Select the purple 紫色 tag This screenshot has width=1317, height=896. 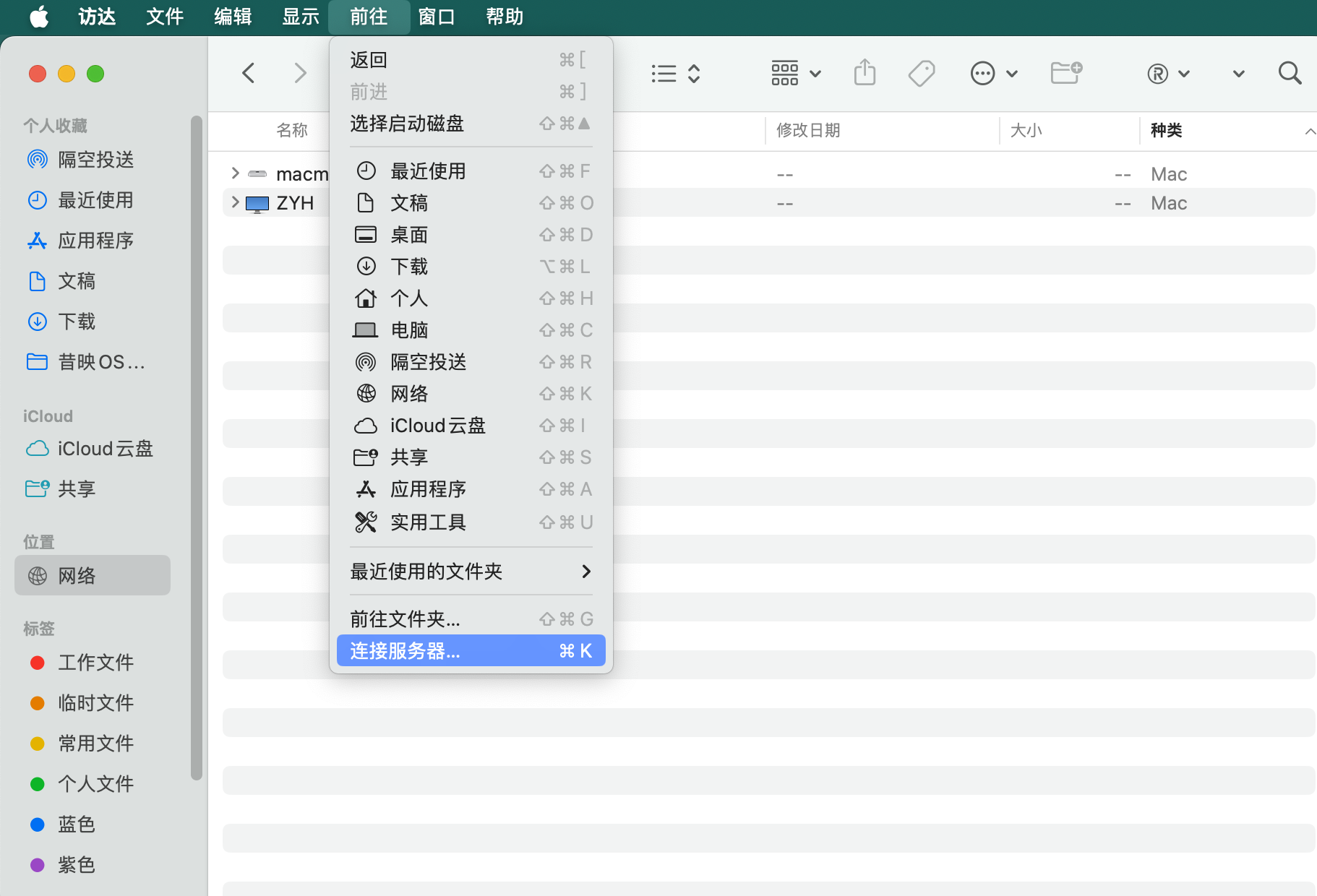point(93,865)
